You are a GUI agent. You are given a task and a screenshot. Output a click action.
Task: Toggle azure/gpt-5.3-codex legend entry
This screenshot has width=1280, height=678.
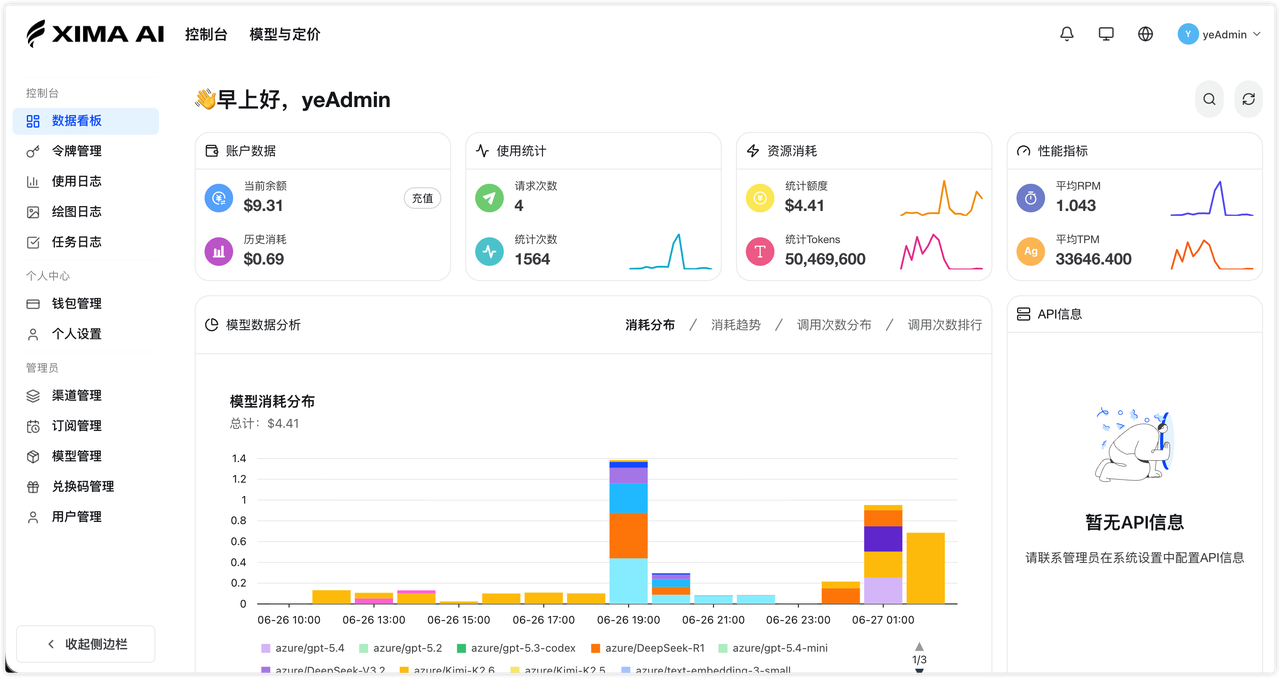(x=516, y=648)
